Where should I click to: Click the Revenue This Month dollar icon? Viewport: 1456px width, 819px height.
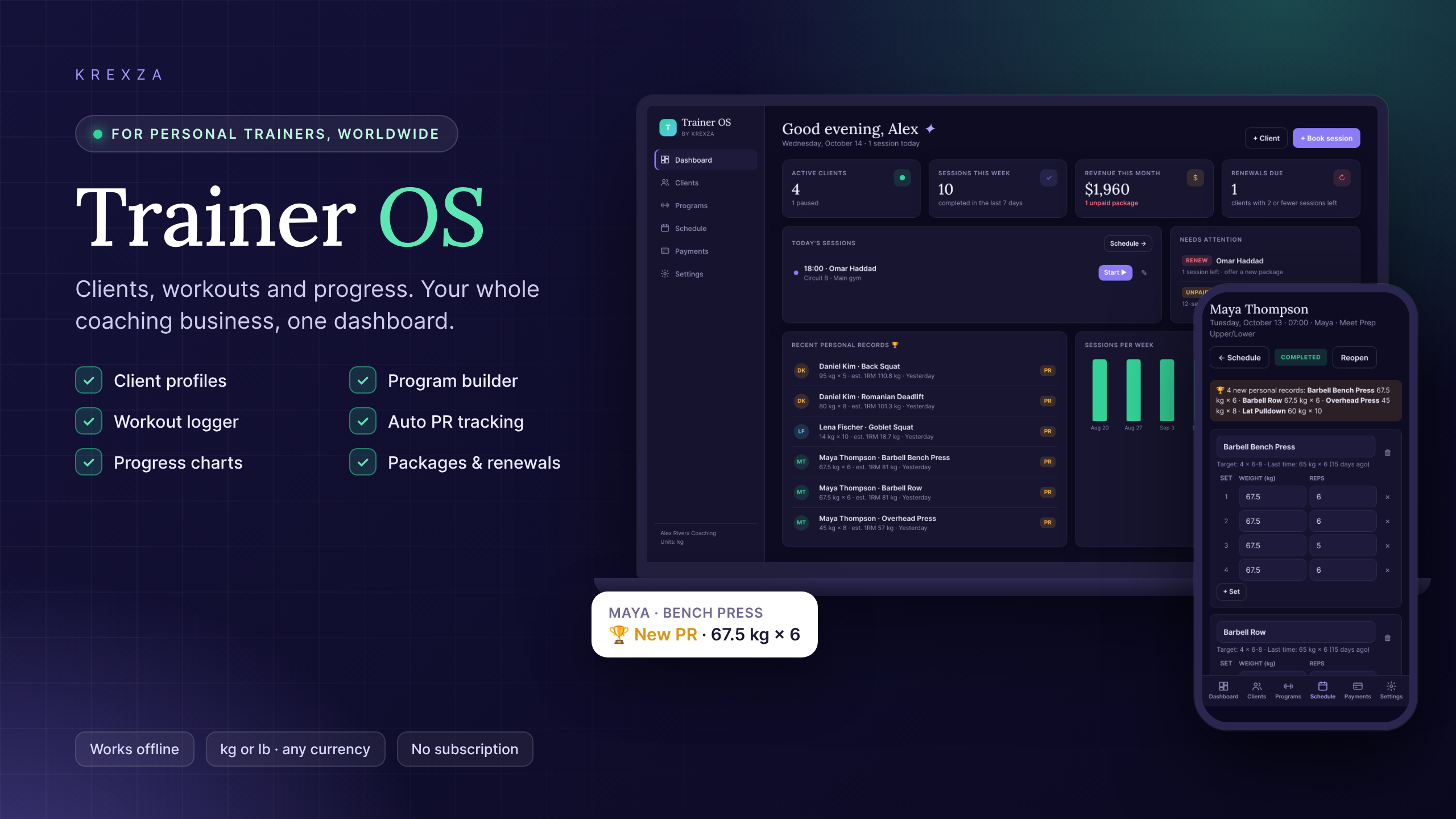1196,177
